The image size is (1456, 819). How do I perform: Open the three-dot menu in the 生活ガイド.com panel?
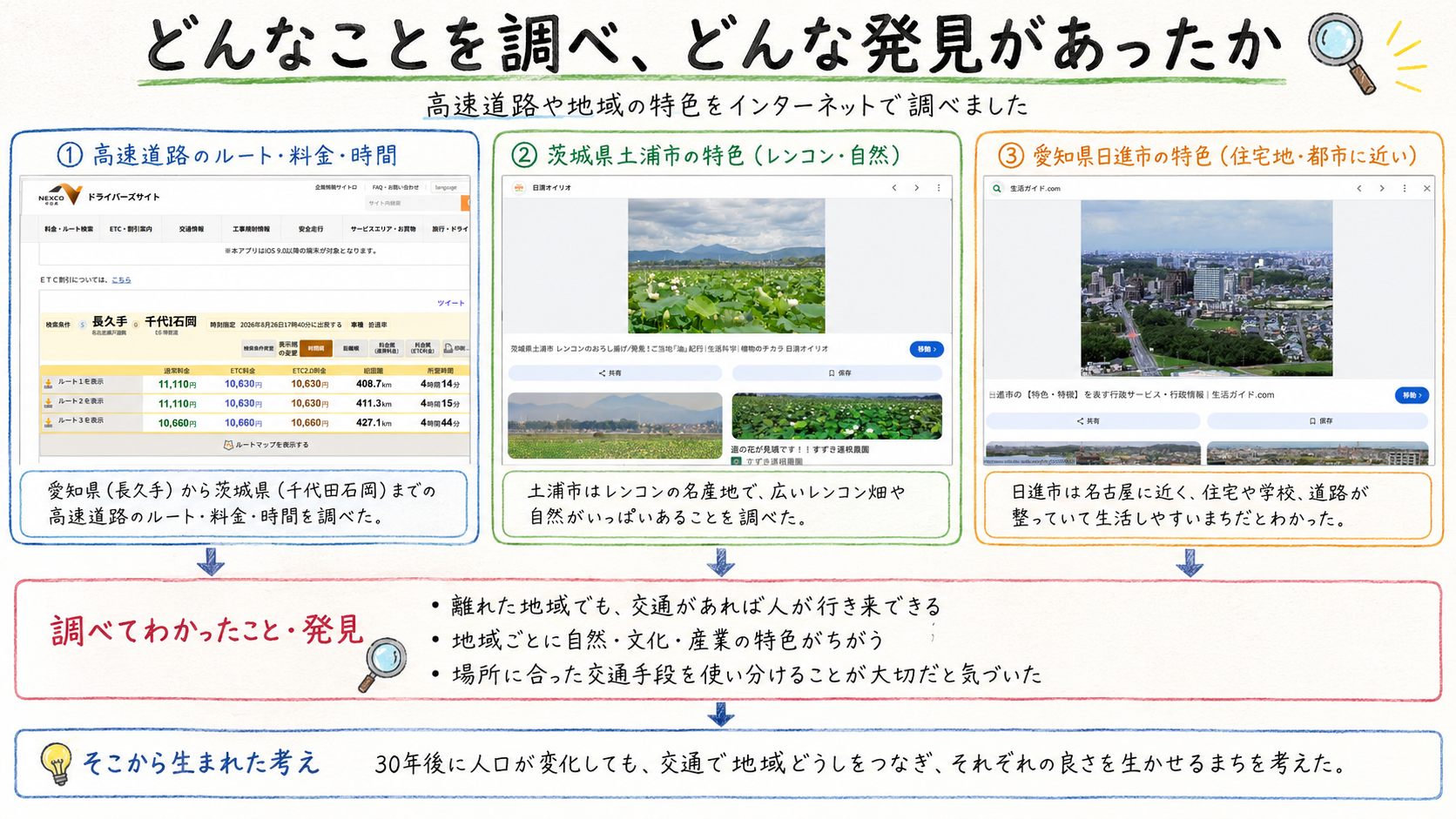(x=1404, y=188)
